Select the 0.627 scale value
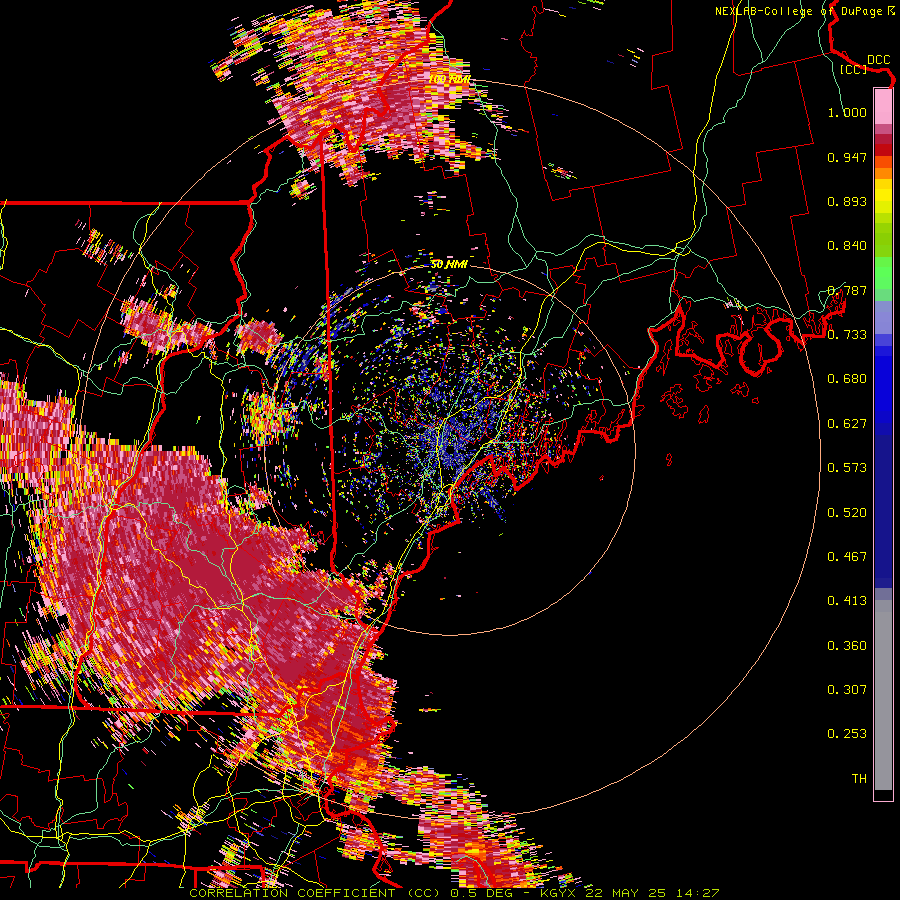The height and width of the screenshot is (900, 900). [847, 424]
